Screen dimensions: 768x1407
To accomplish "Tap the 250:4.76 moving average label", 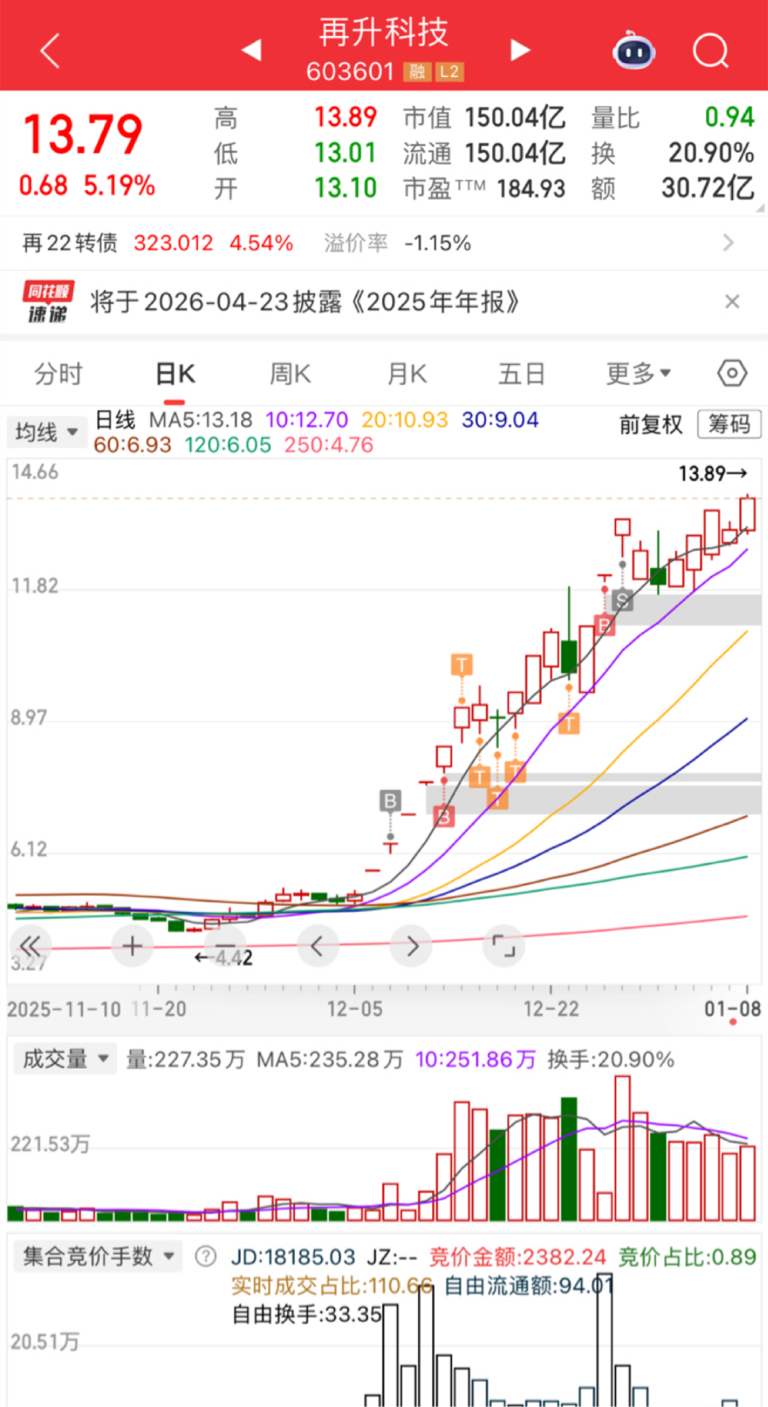I will coord(329,444).
